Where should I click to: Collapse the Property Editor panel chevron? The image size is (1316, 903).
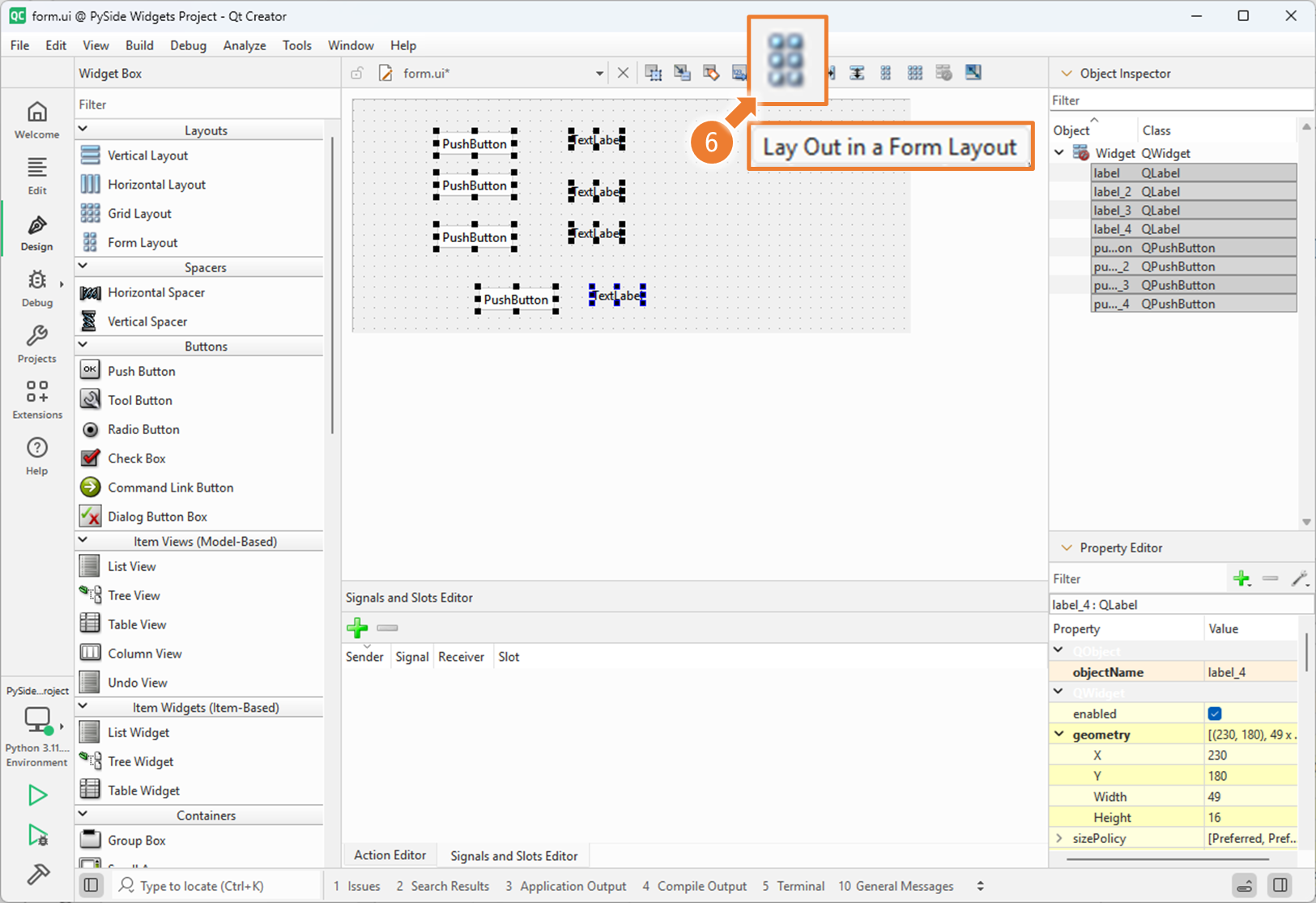(1067, 547)
